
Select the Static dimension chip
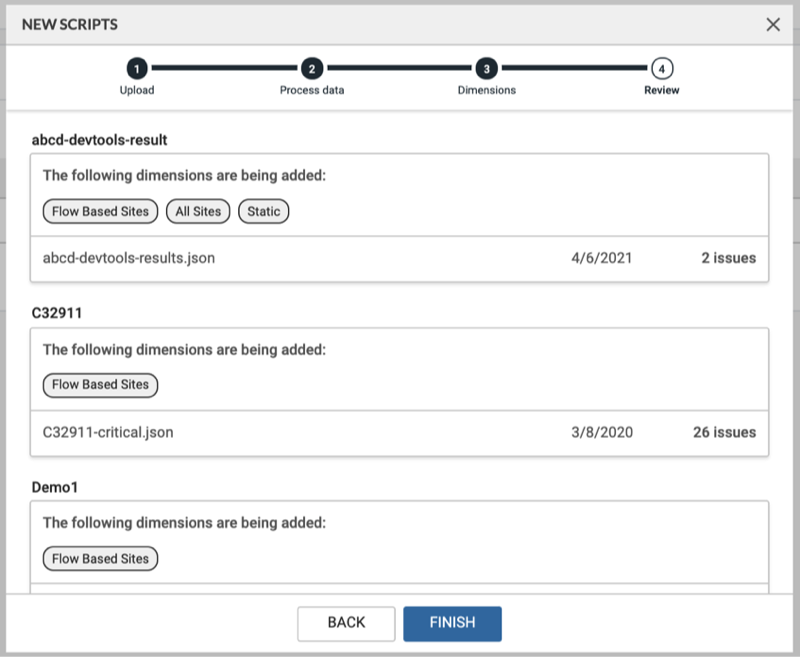tap(264, 211)
